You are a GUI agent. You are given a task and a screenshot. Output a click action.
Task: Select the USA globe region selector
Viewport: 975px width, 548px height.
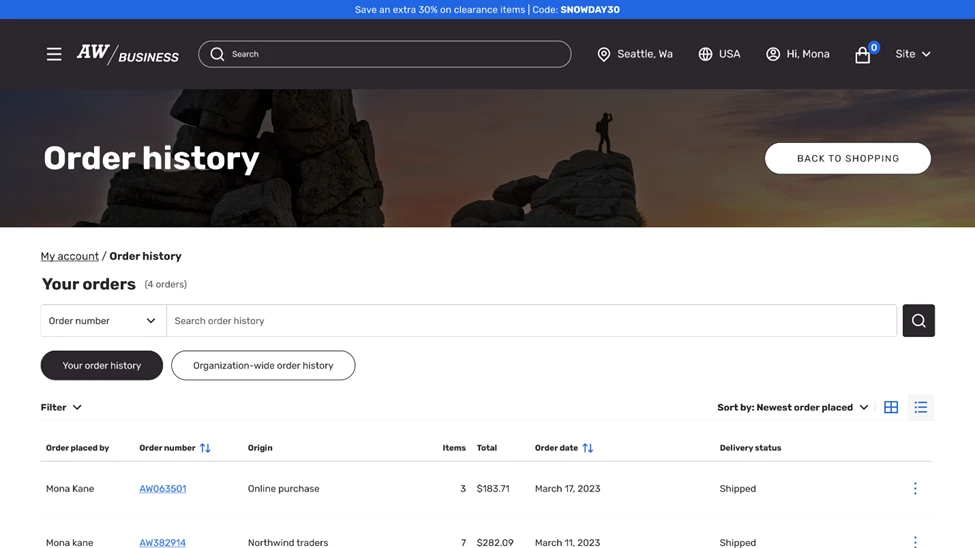[719, 54]
